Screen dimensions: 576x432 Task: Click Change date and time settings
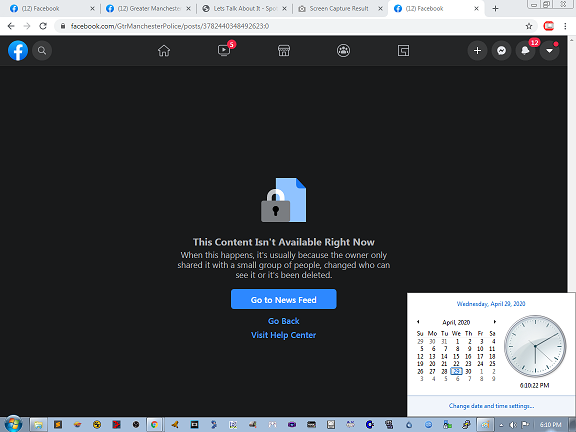point(491,406)
